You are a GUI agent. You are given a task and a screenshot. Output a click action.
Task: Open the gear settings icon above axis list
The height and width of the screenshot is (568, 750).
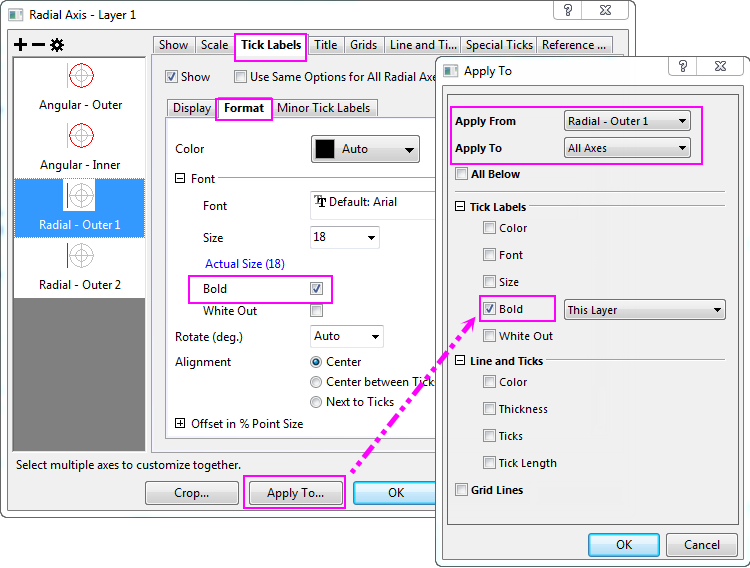pos(56,45)
